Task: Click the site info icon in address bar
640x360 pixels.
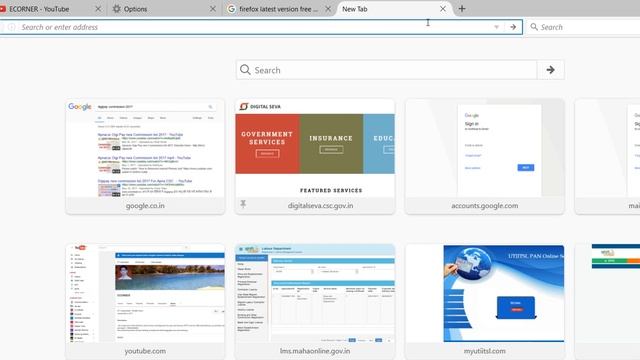Action: [11, 27]
